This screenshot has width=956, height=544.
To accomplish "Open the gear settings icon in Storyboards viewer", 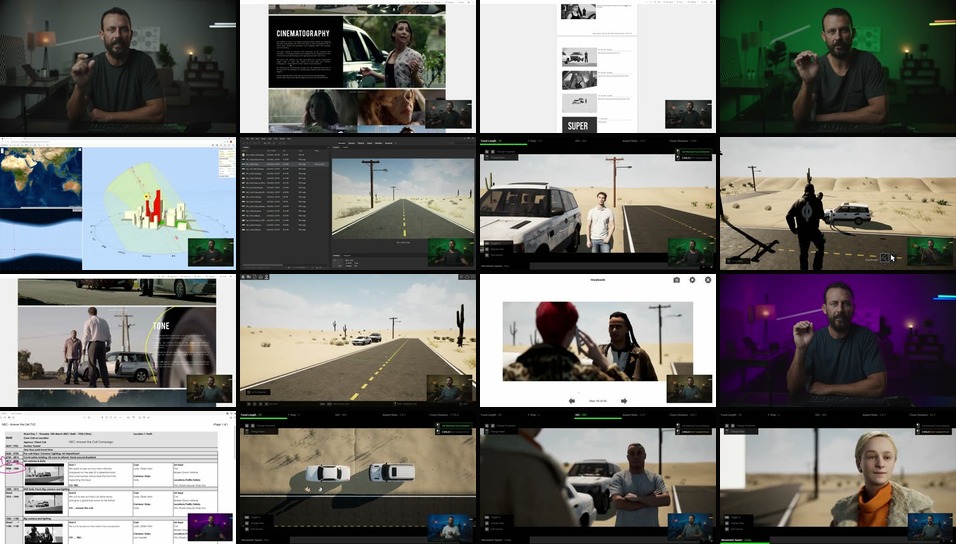I will [x=692, y=280].
